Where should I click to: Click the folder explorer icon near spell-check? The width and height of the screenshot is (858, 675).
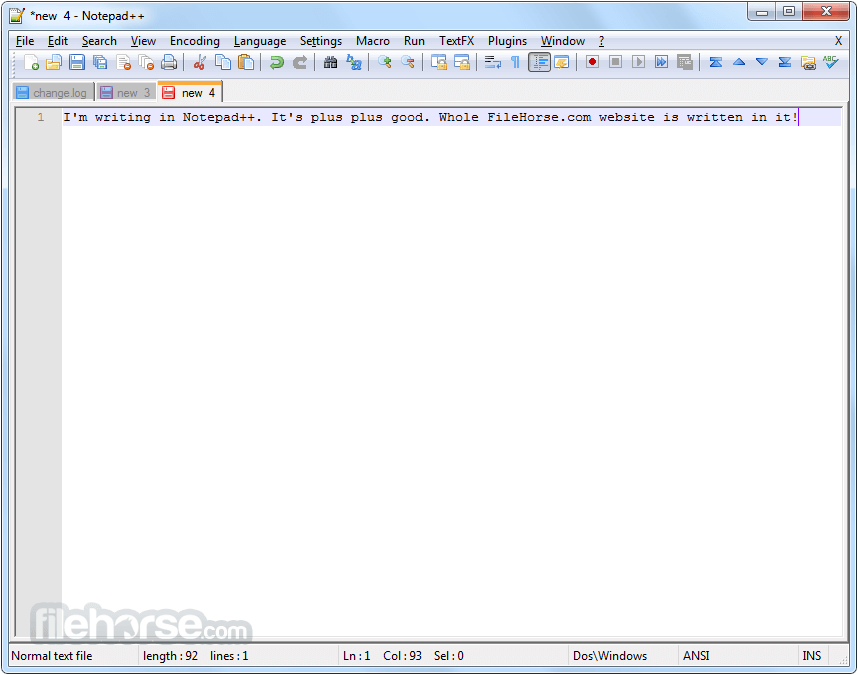click(808, 62)
